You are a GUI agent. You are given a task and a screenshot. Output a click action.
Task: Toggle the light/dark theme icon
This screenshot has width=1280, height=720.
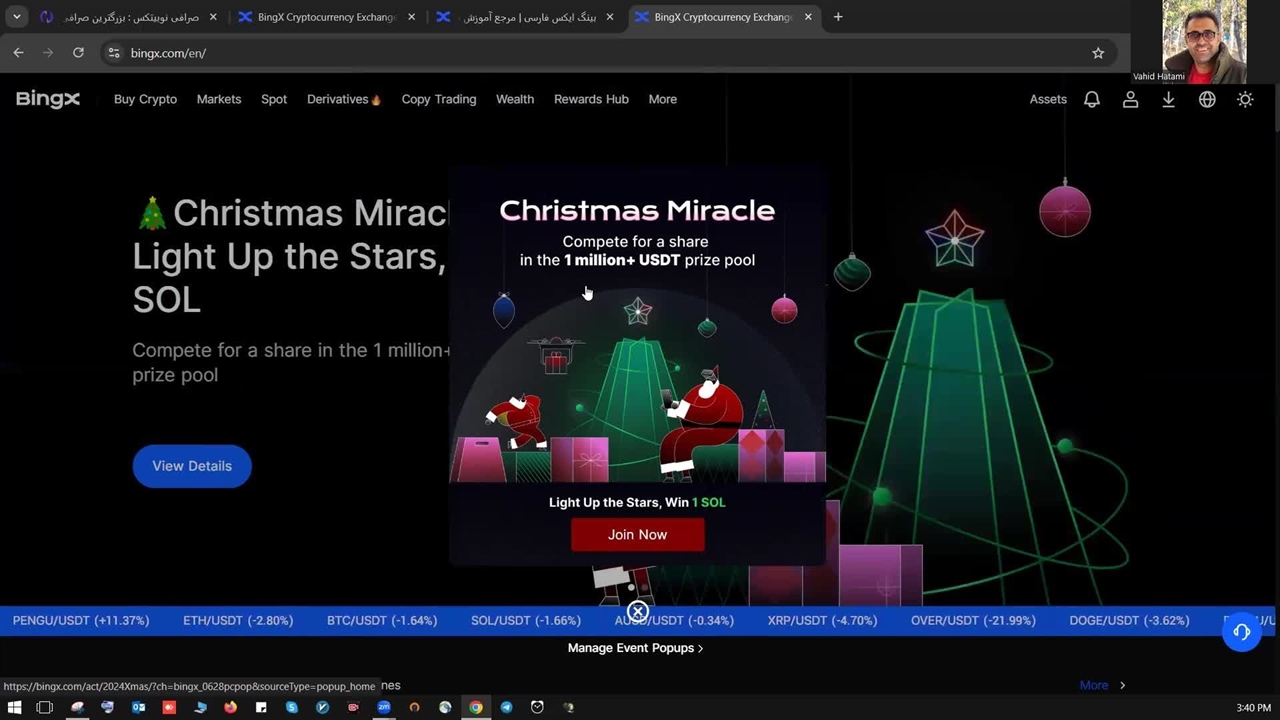point(1245,99)
